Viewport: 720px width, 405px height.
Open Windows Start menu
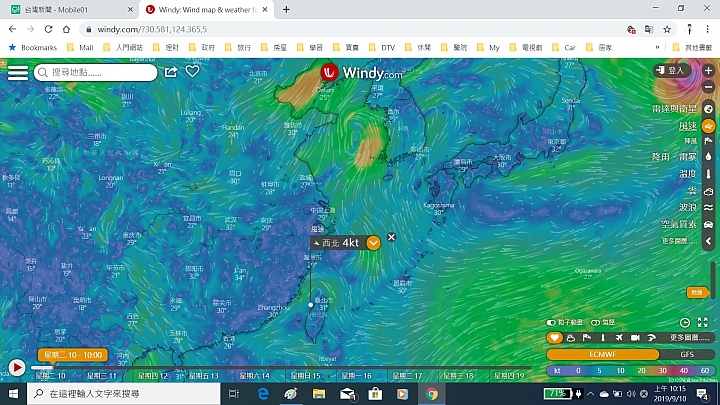(13, 394)
